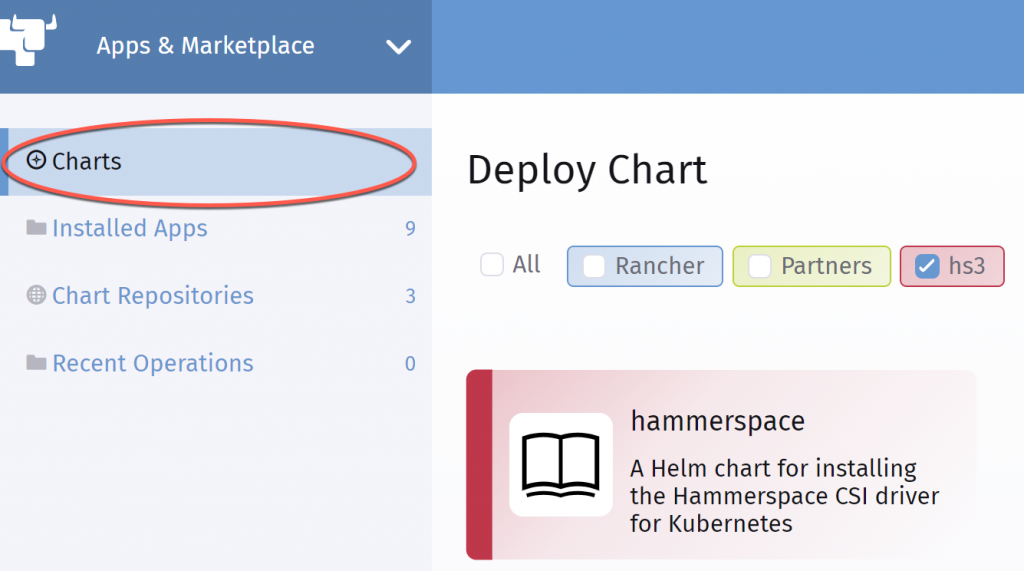Click the folder icon beside Installed Apps
Screen dimensions: 1024x571
(36, 228)
